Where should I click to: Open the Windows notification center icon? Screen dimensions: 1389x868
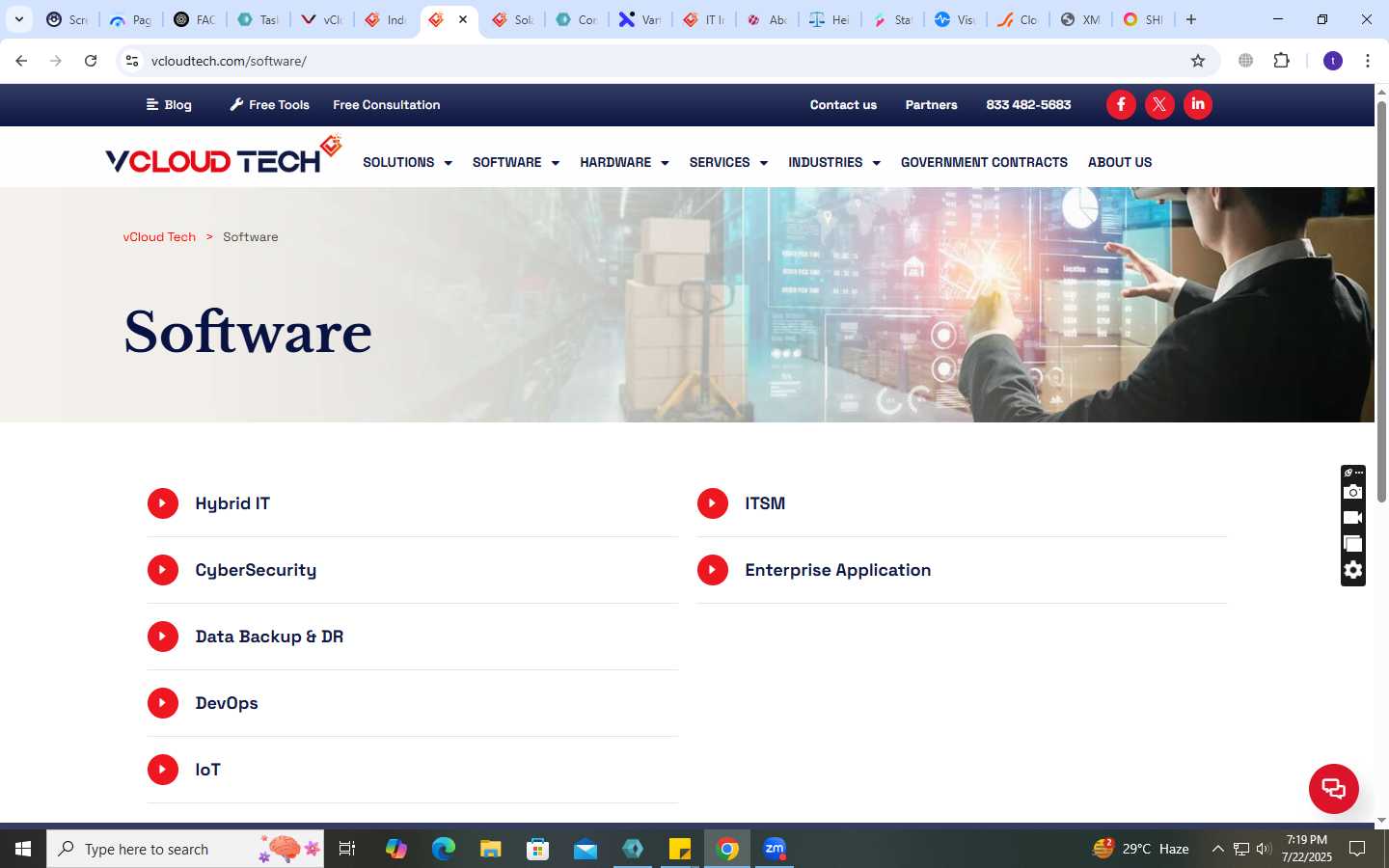point(1357,849)
